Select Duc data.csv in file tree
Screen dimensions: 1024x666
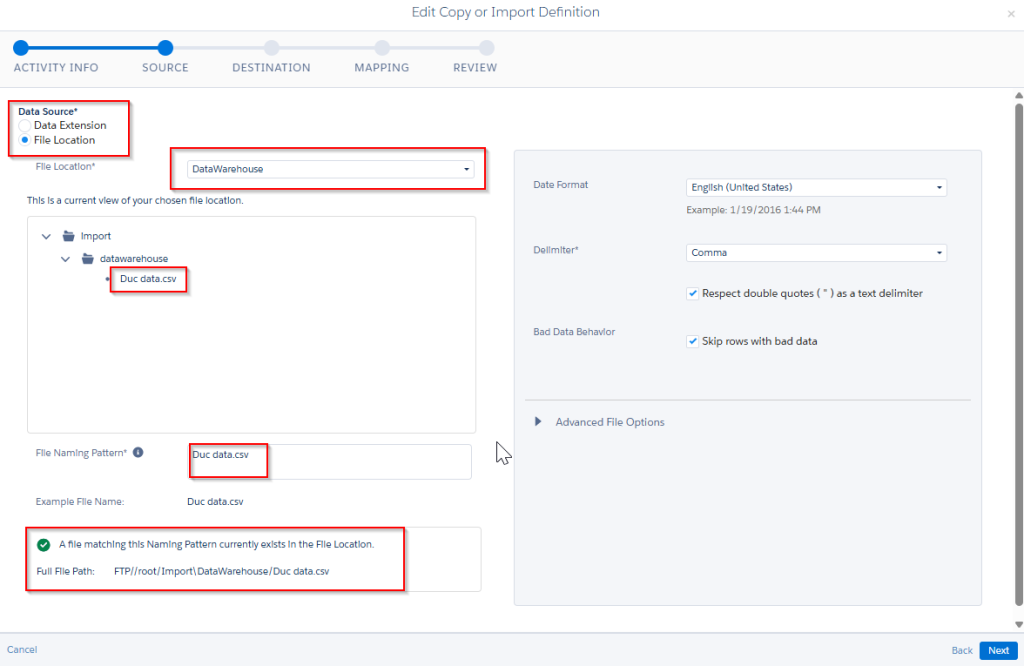coord(150,279)
